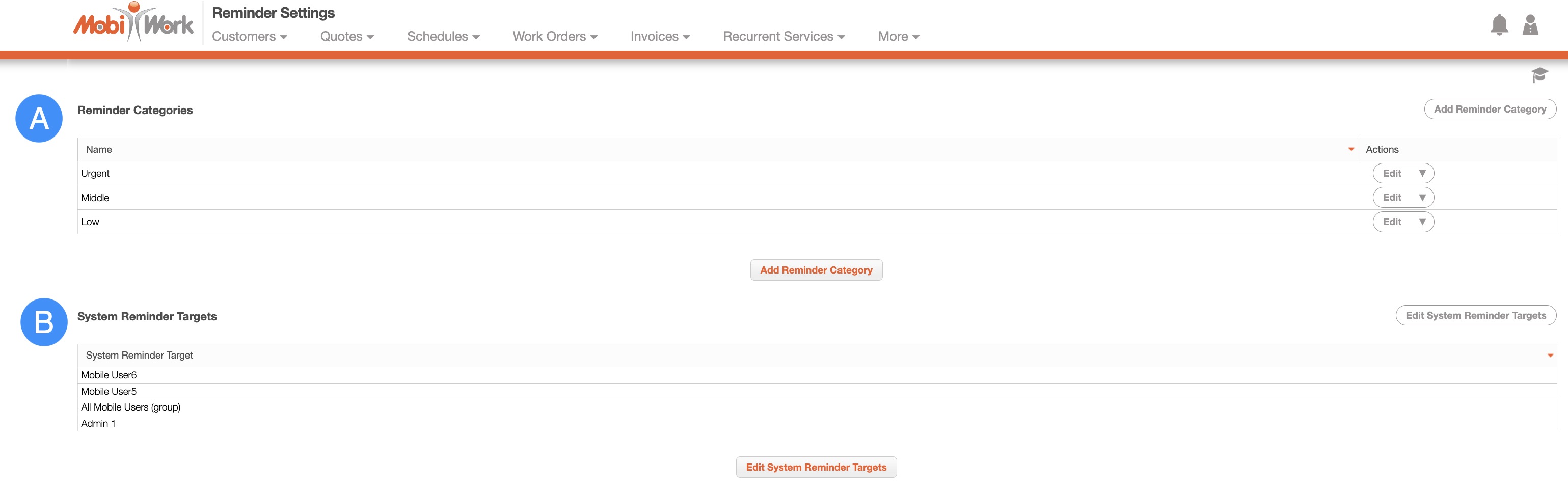Open the Invoices menu
The width and height of the screenshot is (1568, 491).
pyautogui.click(x=660, y=37)
